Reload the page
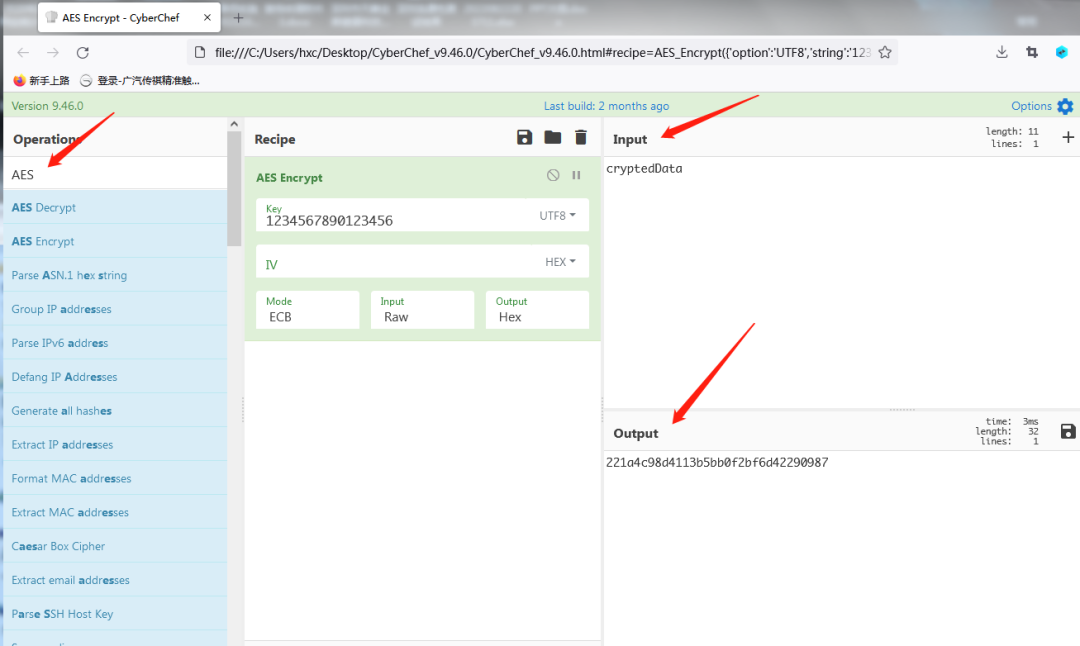Image resolution: width=1080 pixels, height=646 pixels. click(x=83, y=52)
